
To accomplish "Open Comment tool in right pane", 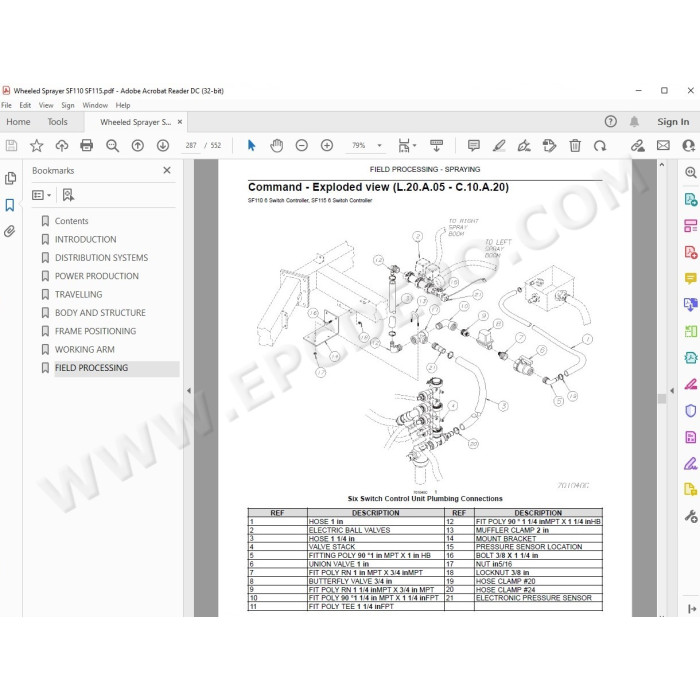I will tap(691, 279).
